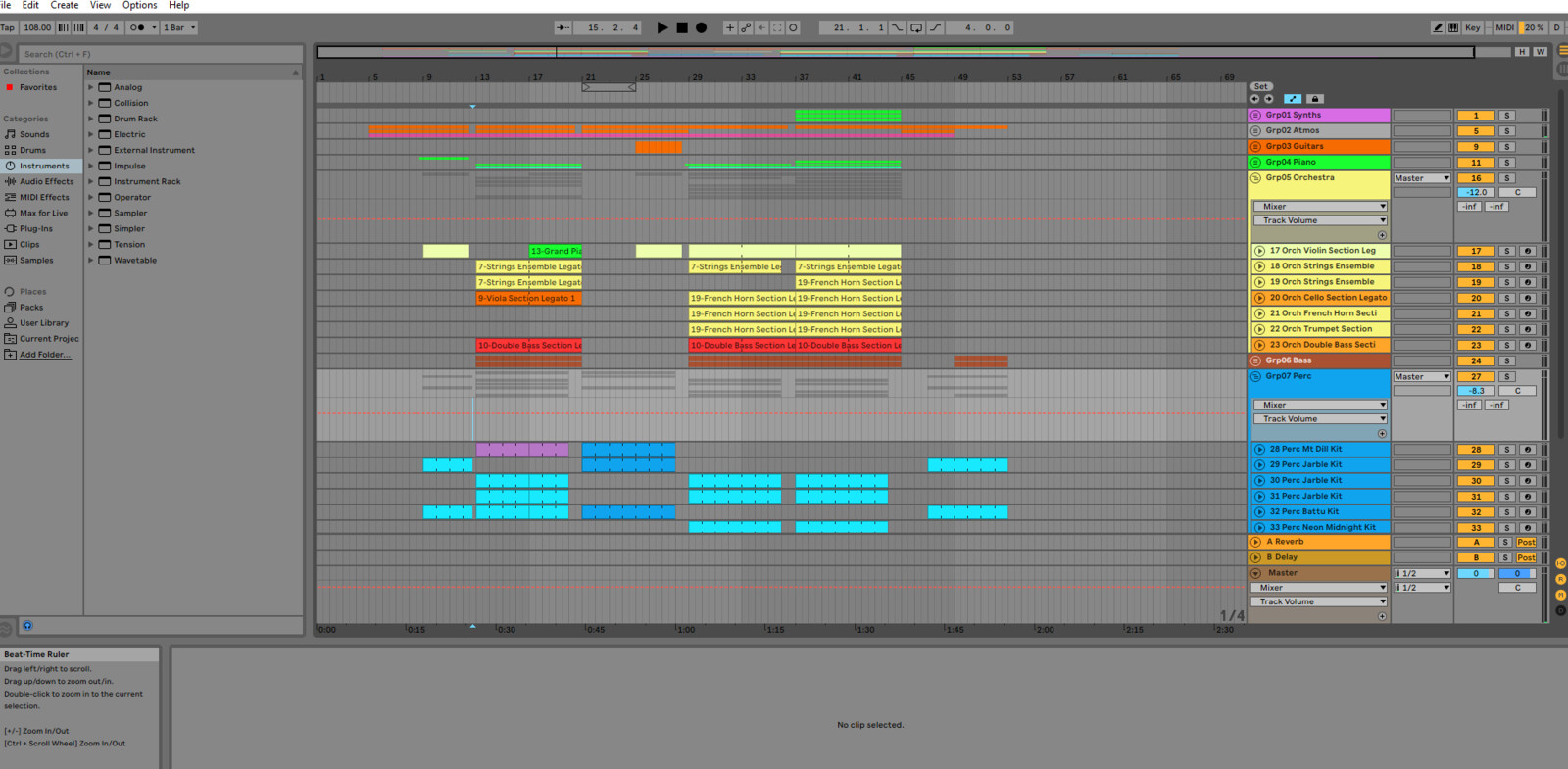The height and width of the screenshot is (769, 1568).
Task: Open the Audio Effects category
Action: coord(46,181)
